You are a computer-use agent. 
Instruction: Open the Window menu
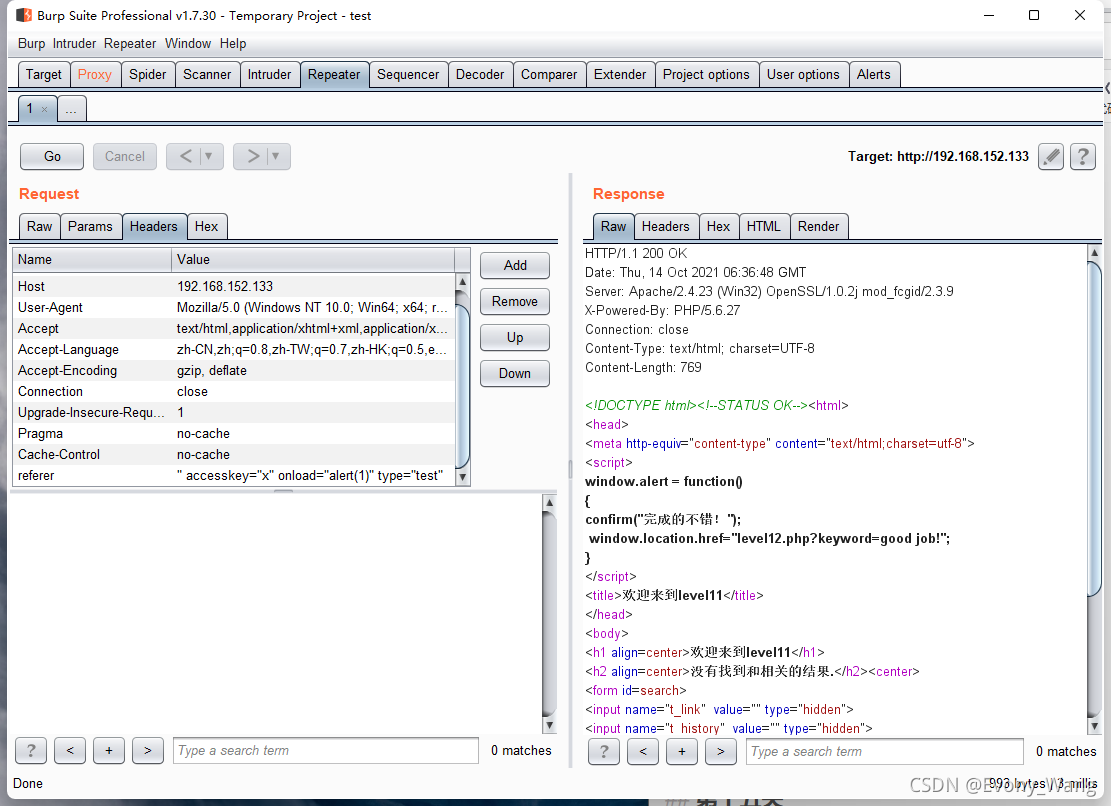point(188,44)
